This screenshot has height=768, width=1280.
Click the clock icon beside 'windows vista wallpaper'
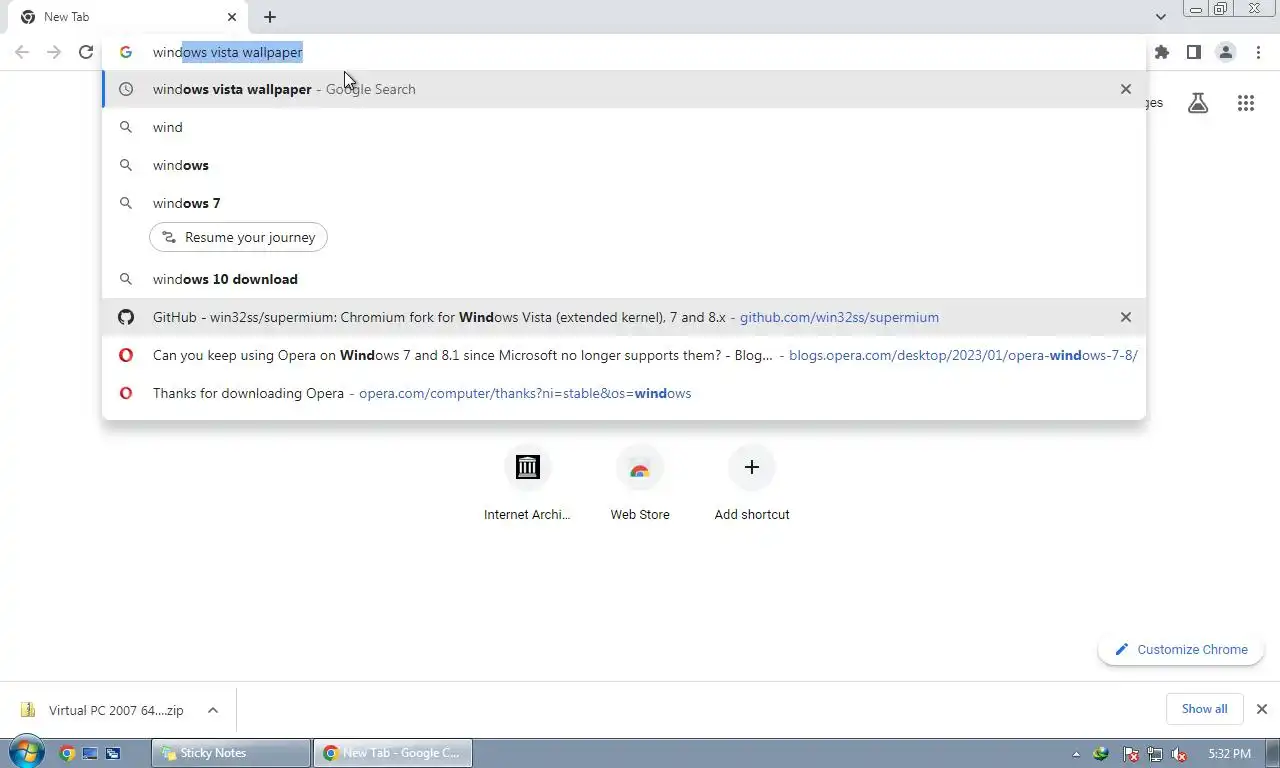click(x=126, y=89)
